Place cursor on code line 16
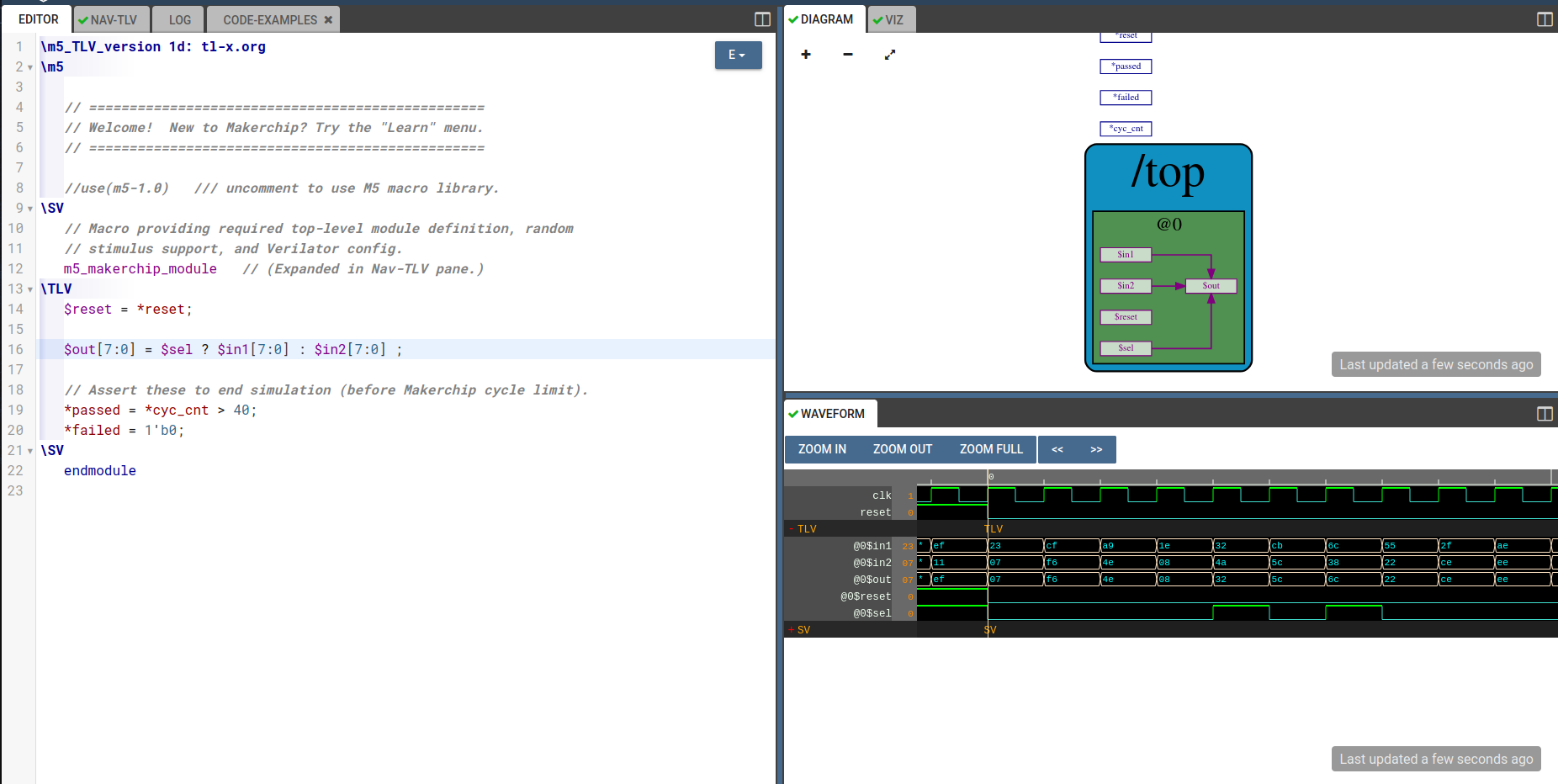1558x784 pixels. (x=405, y=350)
